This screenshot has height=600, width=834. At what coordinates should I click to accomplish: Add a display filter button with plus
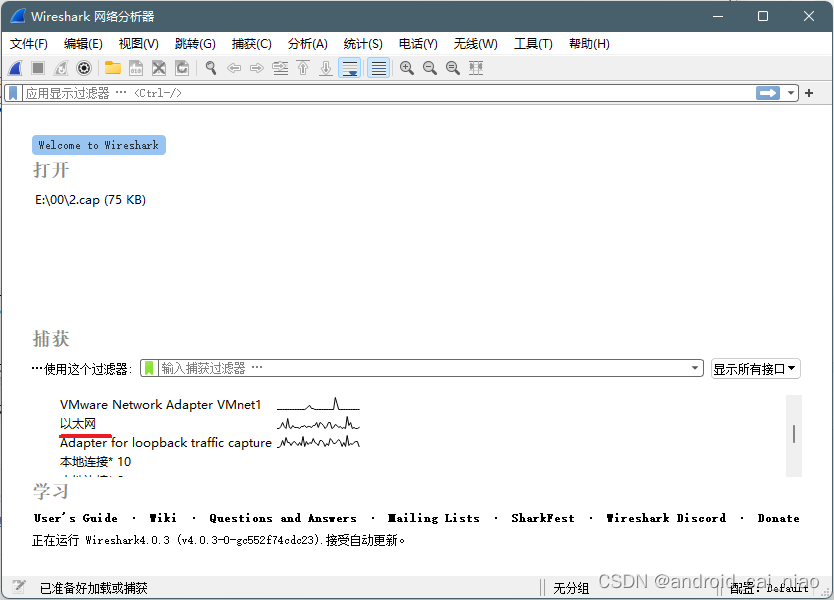809,93
